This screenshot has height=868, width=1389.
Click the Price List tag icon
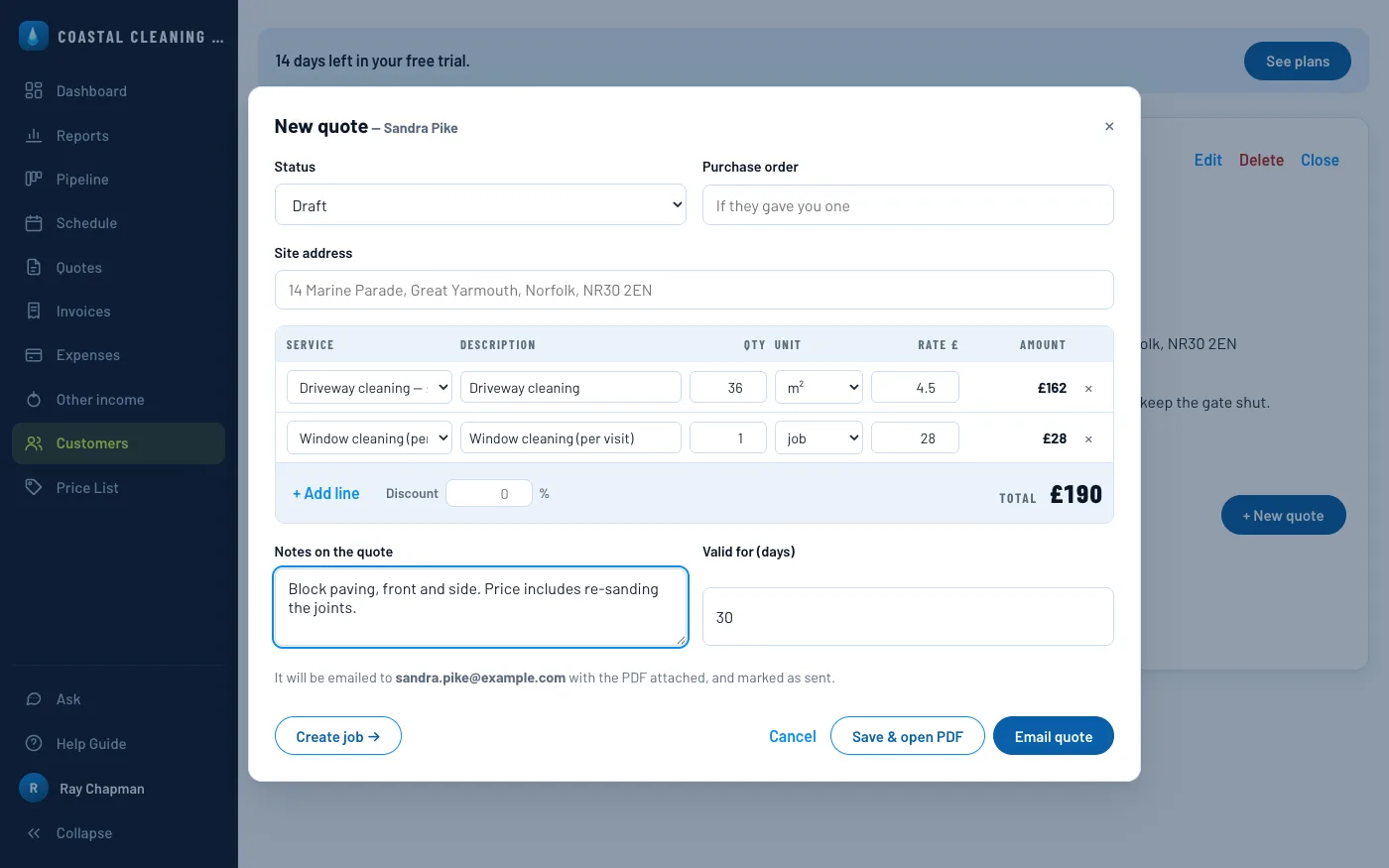[34, 487]
